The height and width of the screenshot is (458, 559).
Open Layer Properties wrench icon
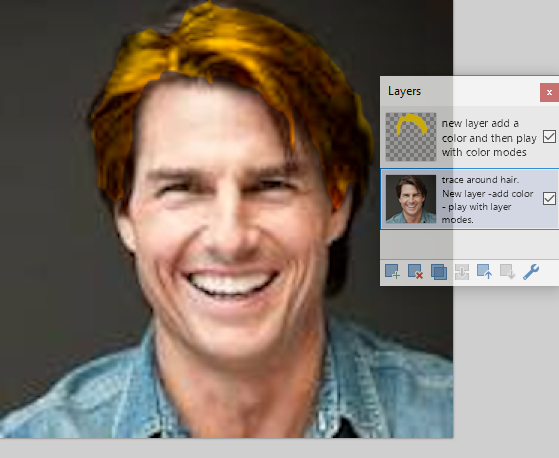point(531,272)
